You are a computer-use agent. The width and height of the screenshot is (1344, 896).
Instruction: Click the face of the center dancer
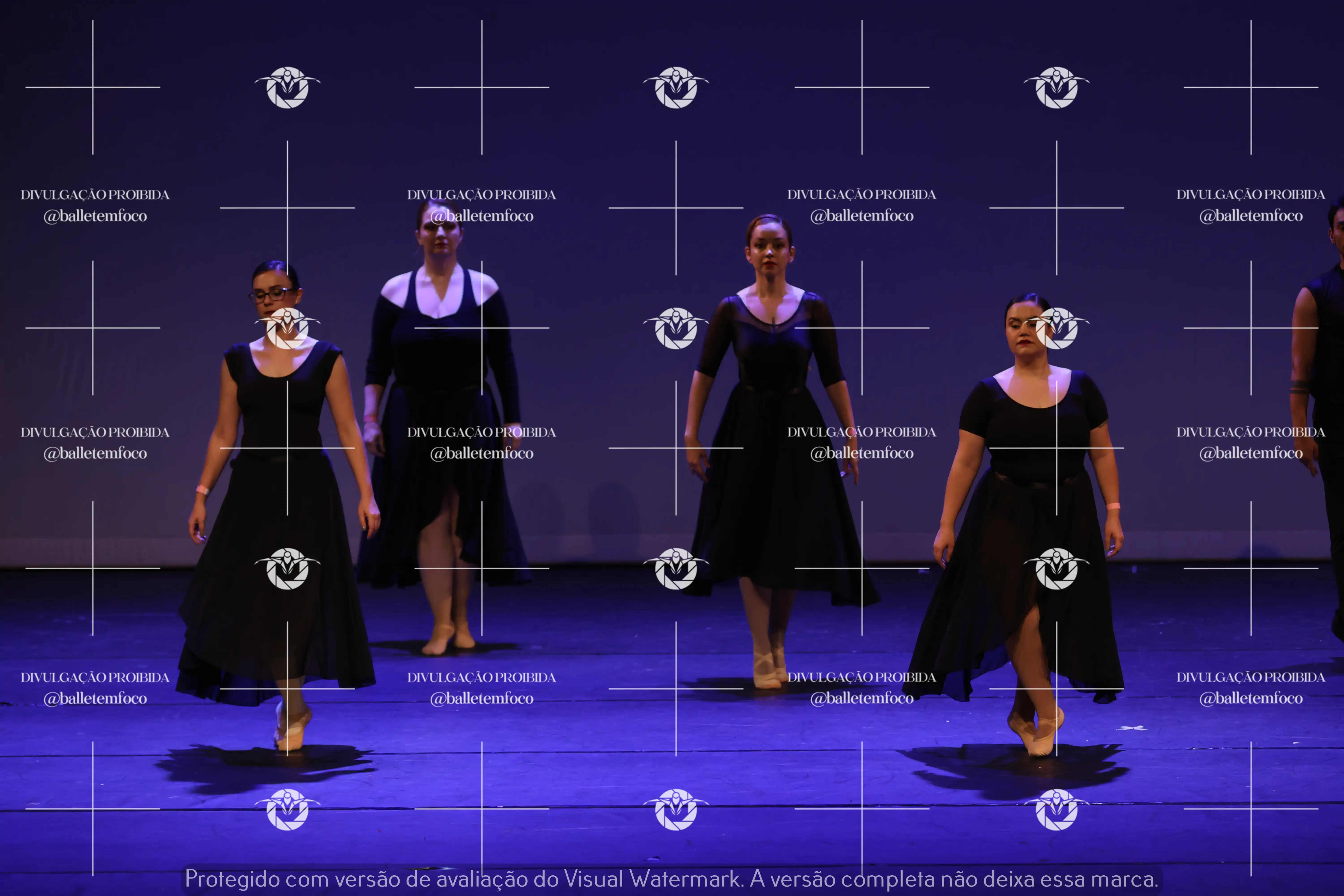tap(770, 253)
